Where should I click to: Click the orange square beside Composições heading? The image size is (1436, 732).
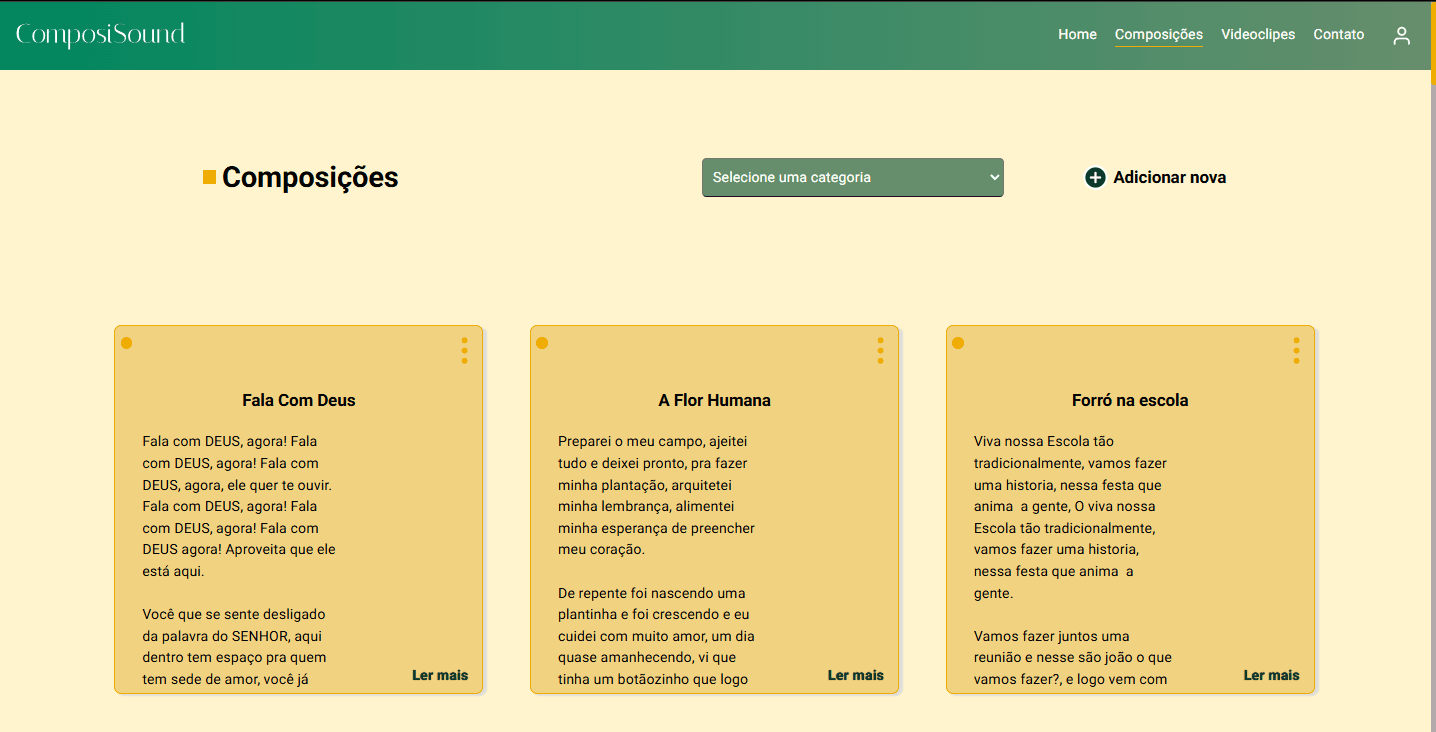coord(209,177)
